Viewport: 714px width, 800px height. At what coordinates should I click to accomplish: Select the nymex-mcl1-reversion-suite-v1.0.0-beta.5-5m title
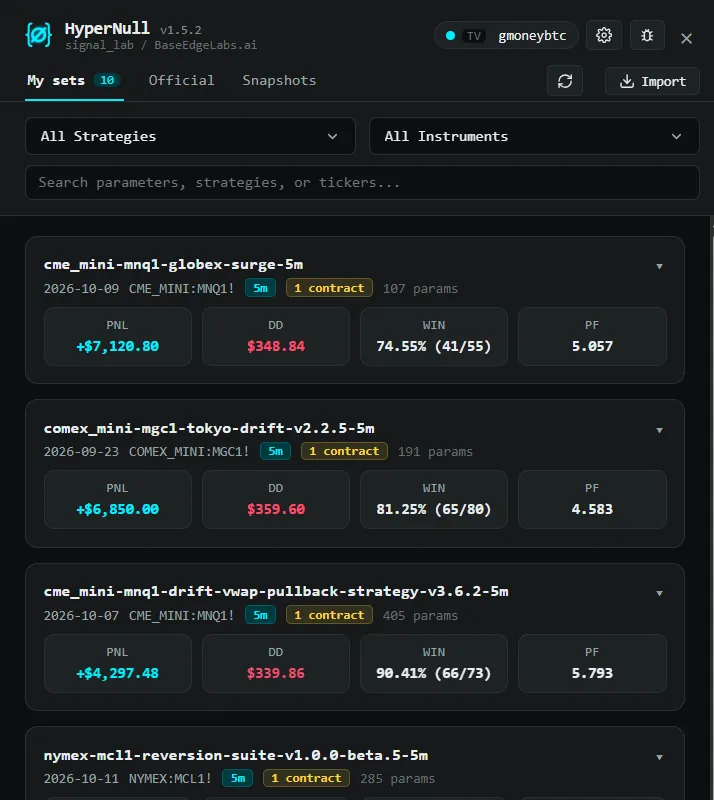(236, 755)
